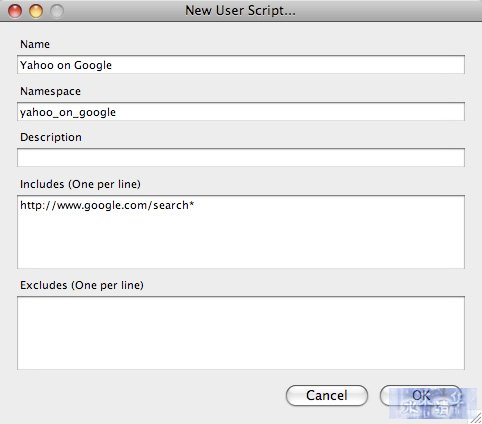Click the Name input field
The height and width of the screenshot is (424, 482).
[x=241, y=65]
